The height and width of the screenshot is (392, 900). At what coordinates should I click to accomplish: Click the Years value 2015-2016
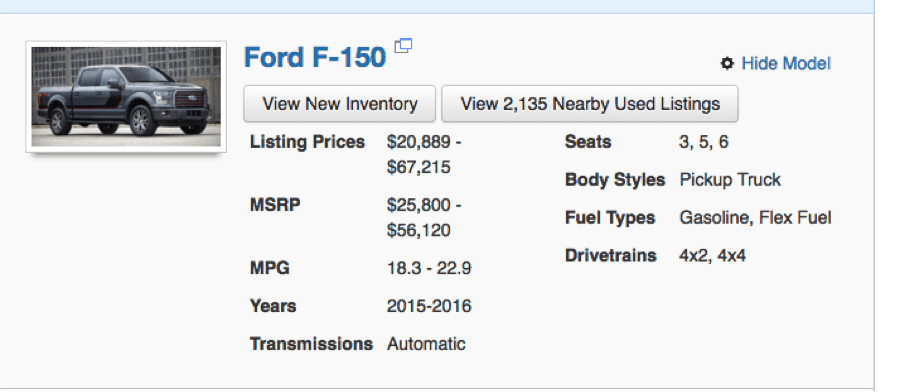(429, 306)
